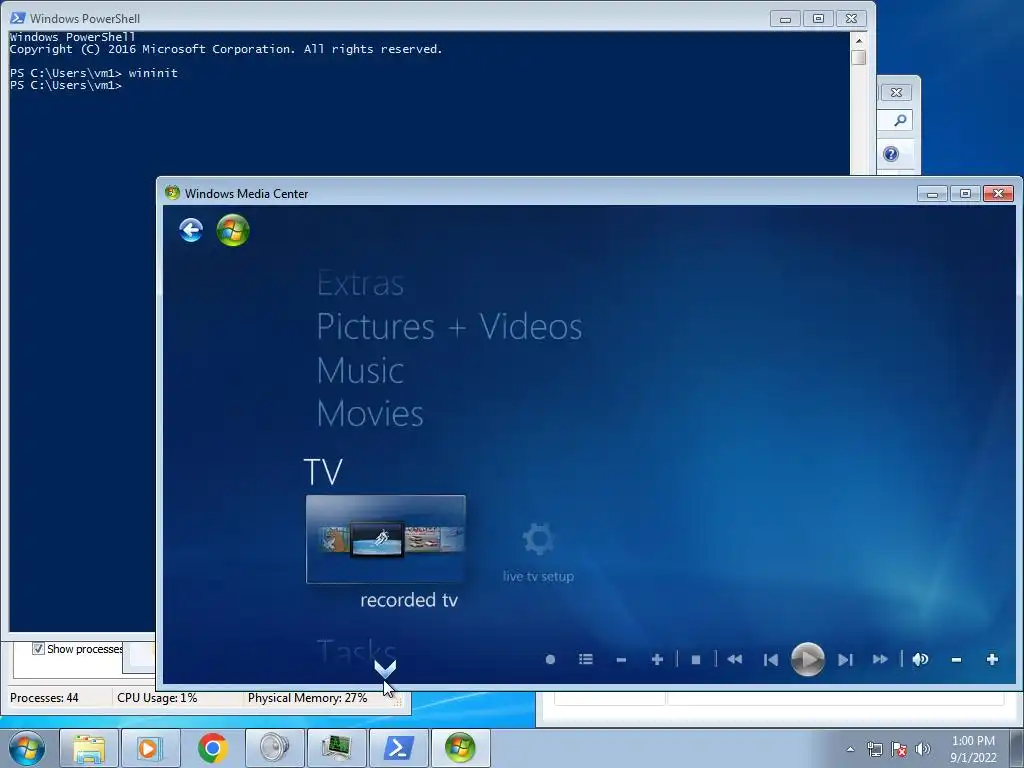Select the faded Tasks category
1024x768 pixels.
(x=357, y=652)
